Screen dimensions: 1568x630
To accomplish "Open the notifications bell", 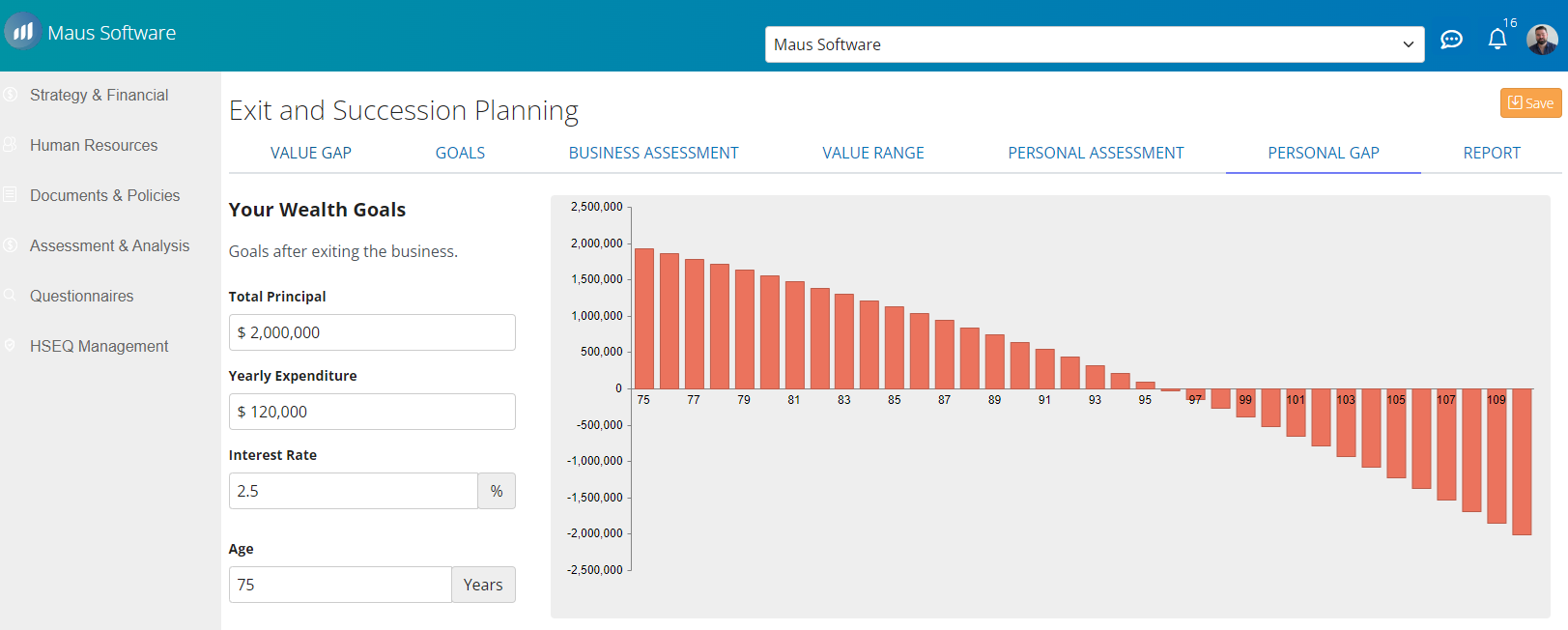I will (1497, 40).
